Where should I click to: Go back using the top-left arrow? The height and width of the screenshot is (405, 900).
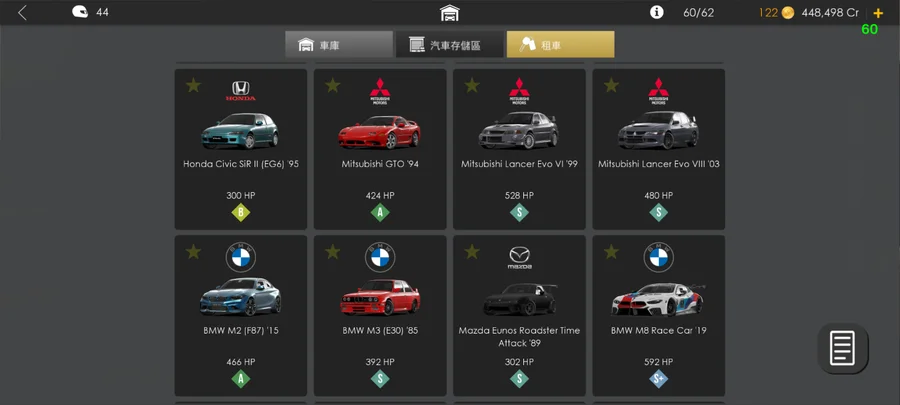22,13
